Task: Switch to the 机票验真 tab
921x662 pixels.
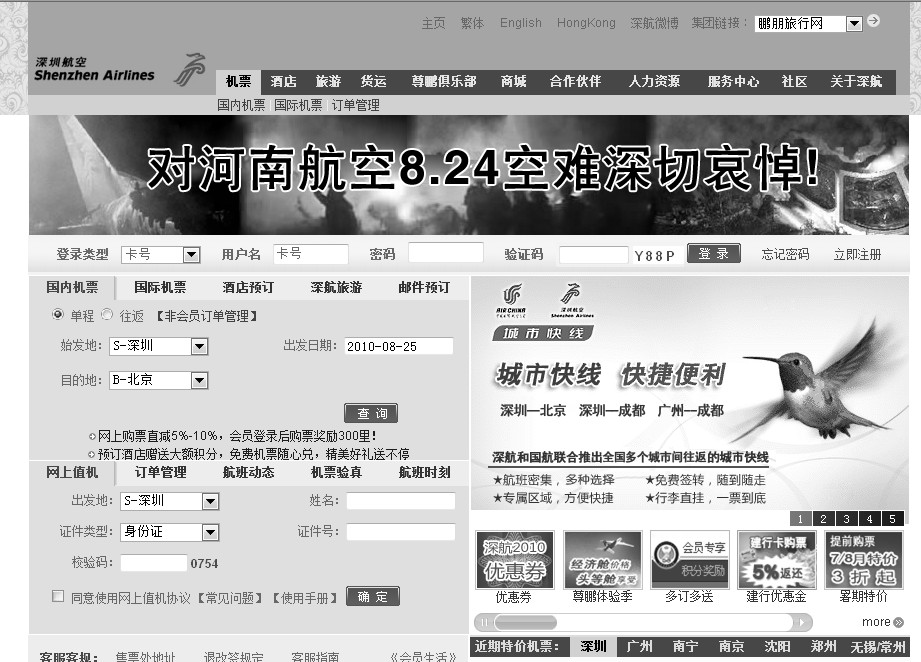Action: pyautogui.click(x=337, y=472)
